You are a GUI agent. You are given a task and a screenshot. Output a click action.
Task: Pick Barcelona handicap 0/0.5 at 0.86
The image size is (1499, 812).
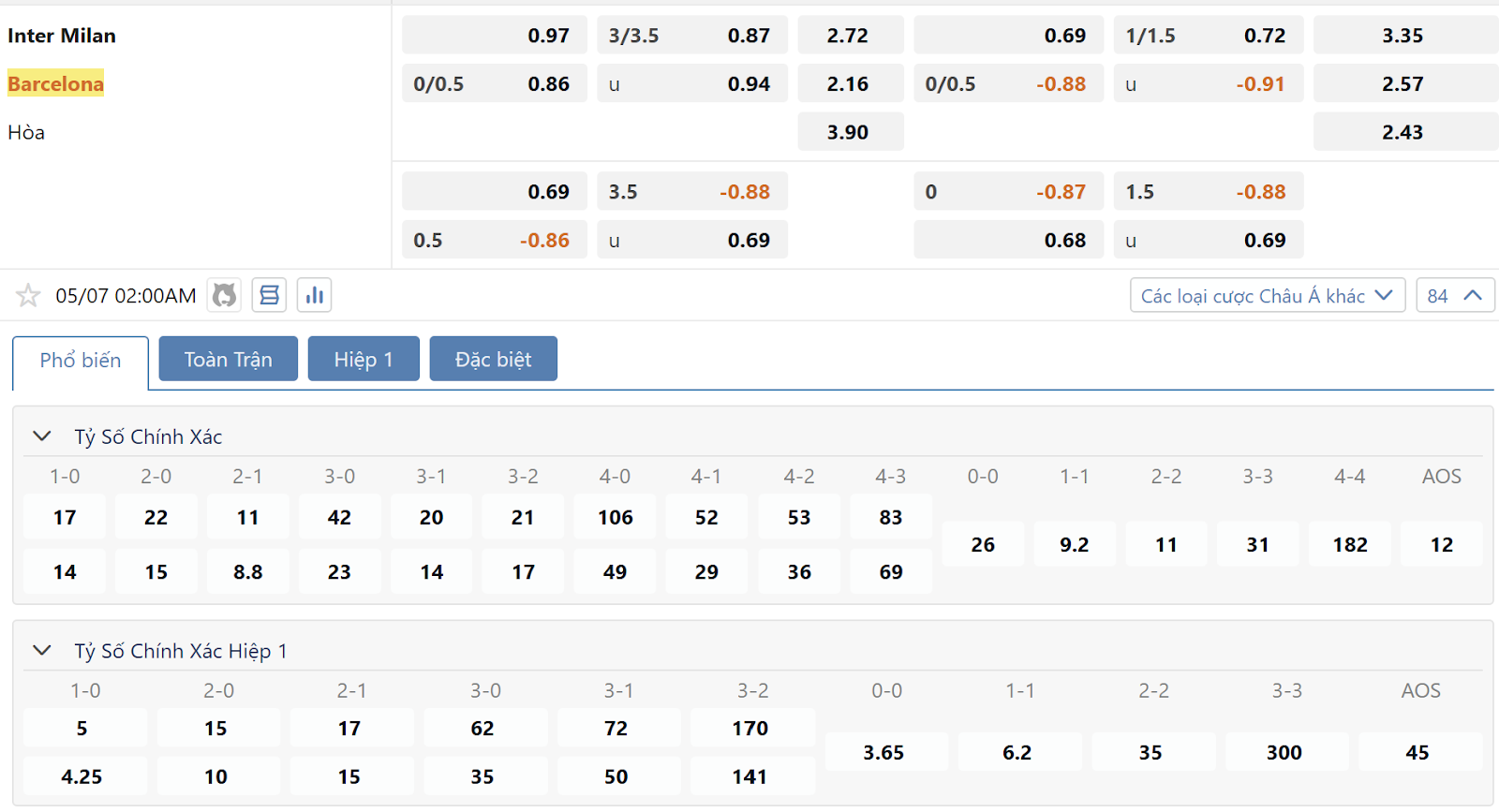495,83
